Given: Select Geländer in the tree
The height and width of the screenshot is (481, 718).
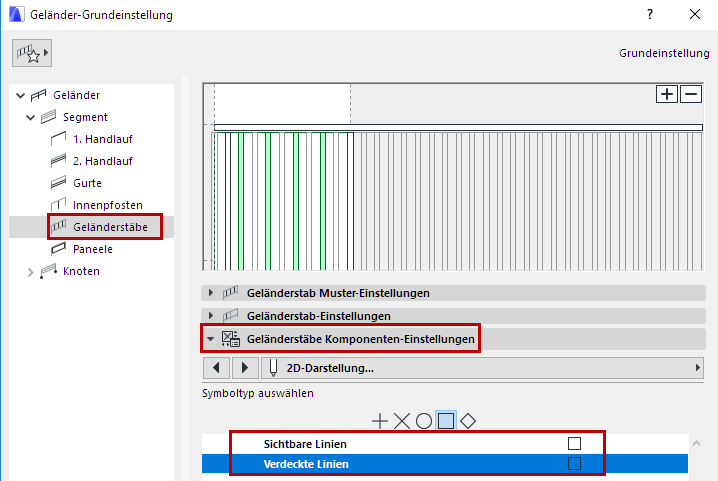Looking at the screenshot, I should coord(76,95).
